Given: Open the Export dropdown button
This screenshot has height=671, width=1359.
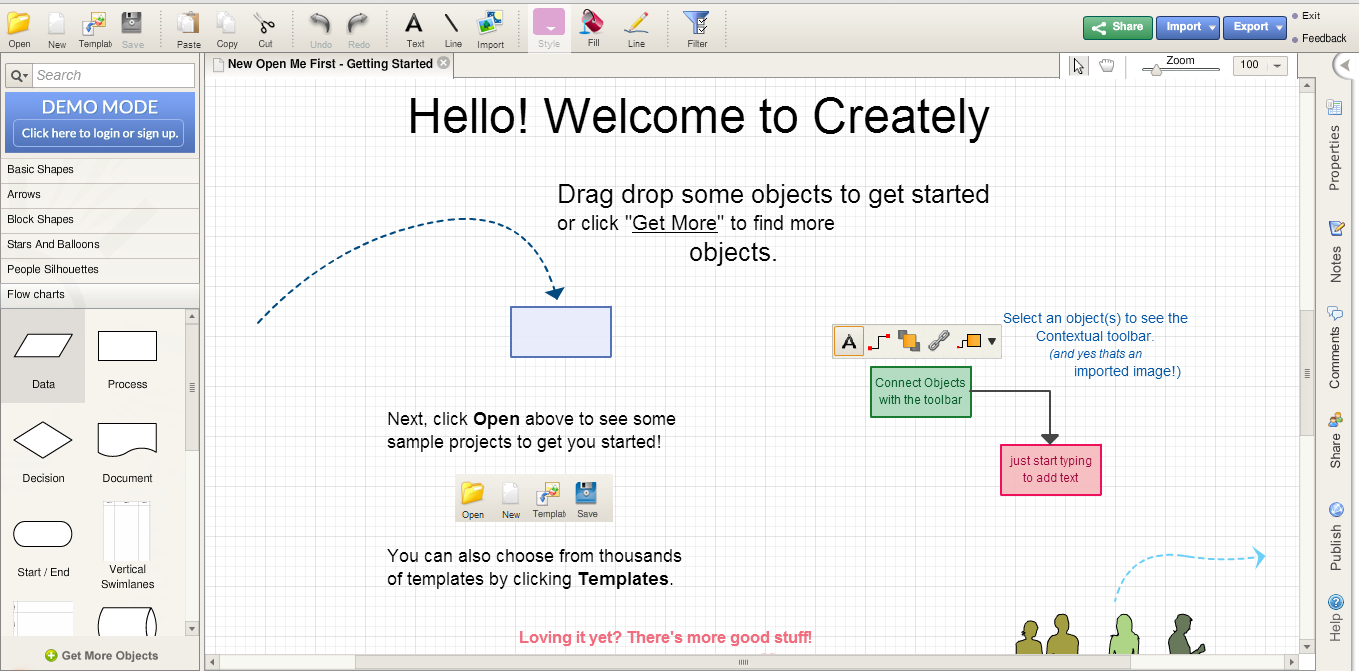Looking at the screenshot, I should click(1255, 27).
